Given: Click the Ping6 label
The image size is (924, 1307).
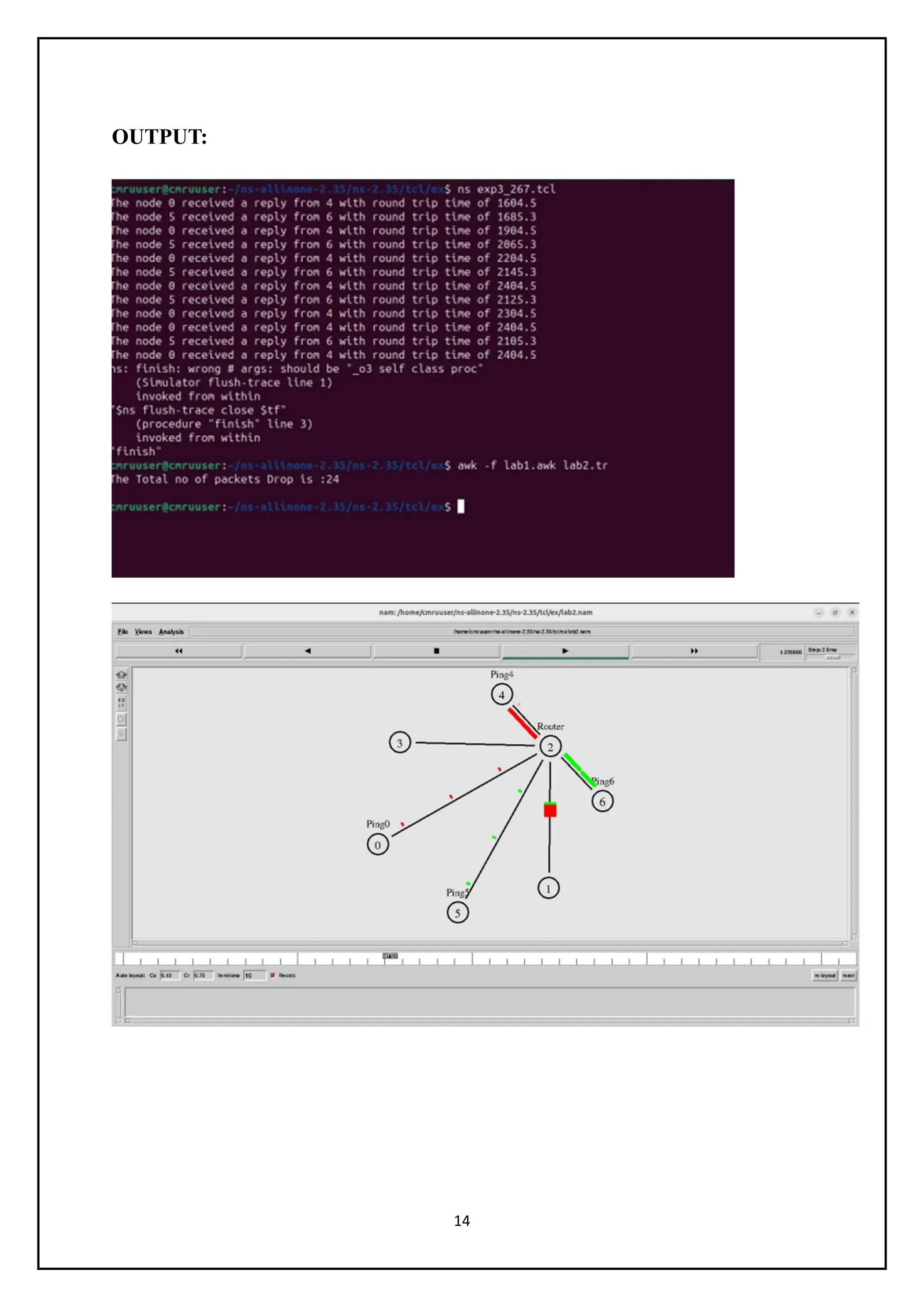Looking at the screenshot, I should [x=603, y=782].
